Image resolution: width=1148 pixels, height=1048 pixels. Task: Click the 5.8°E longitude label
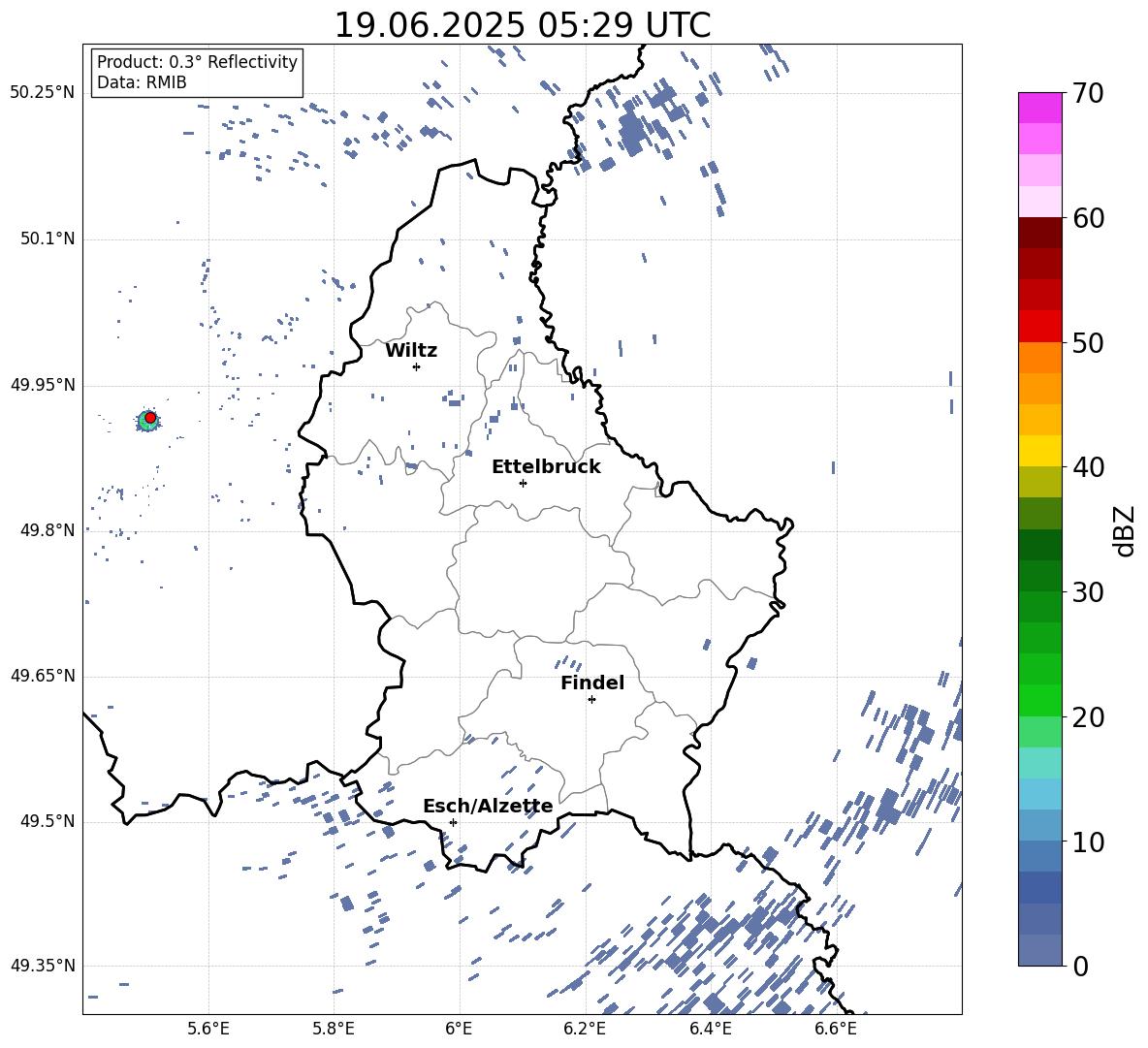pos(334,1029)
